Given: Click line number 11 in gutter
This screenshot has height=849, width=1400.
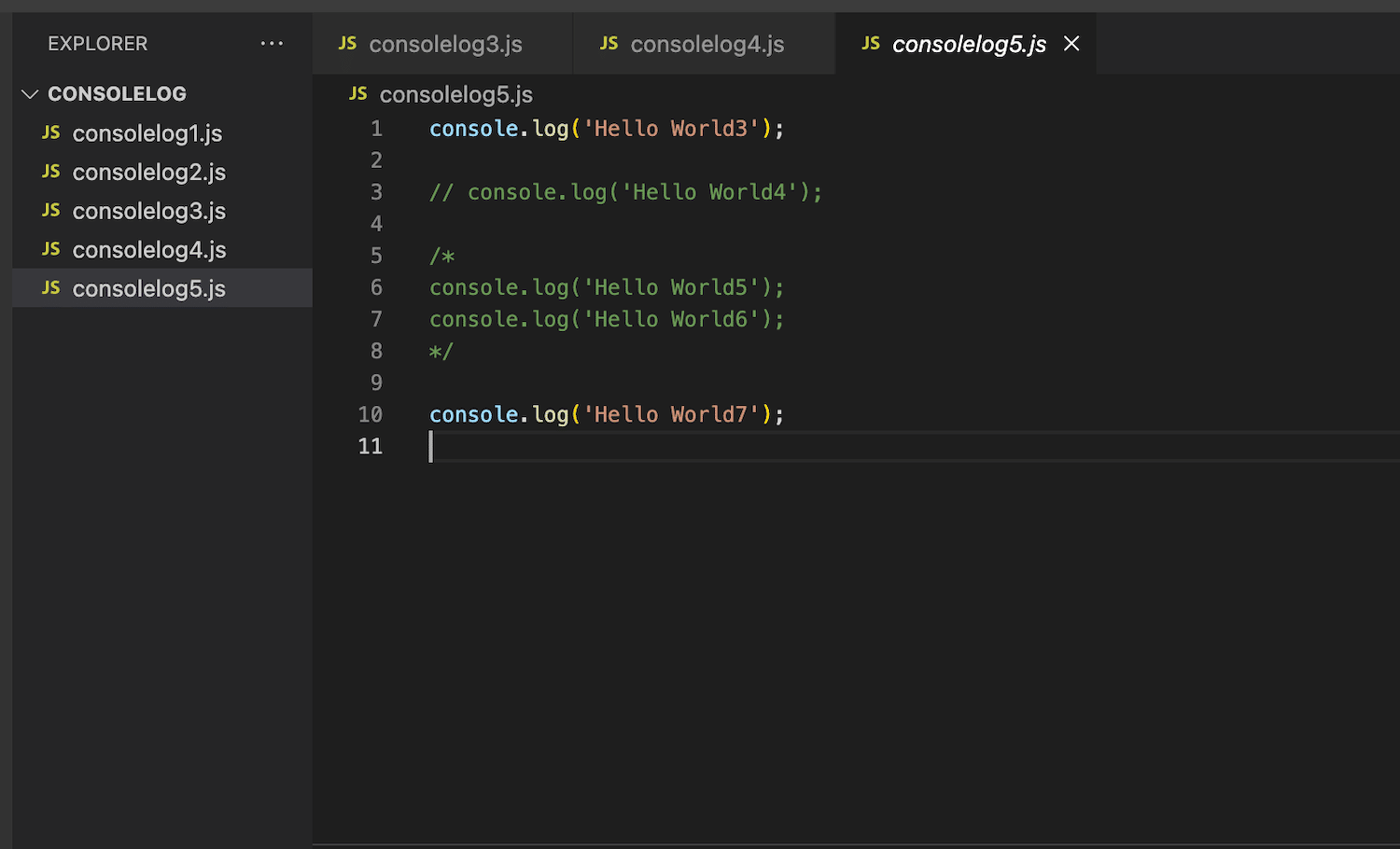Looking at the screenshot, I should 371,446.
